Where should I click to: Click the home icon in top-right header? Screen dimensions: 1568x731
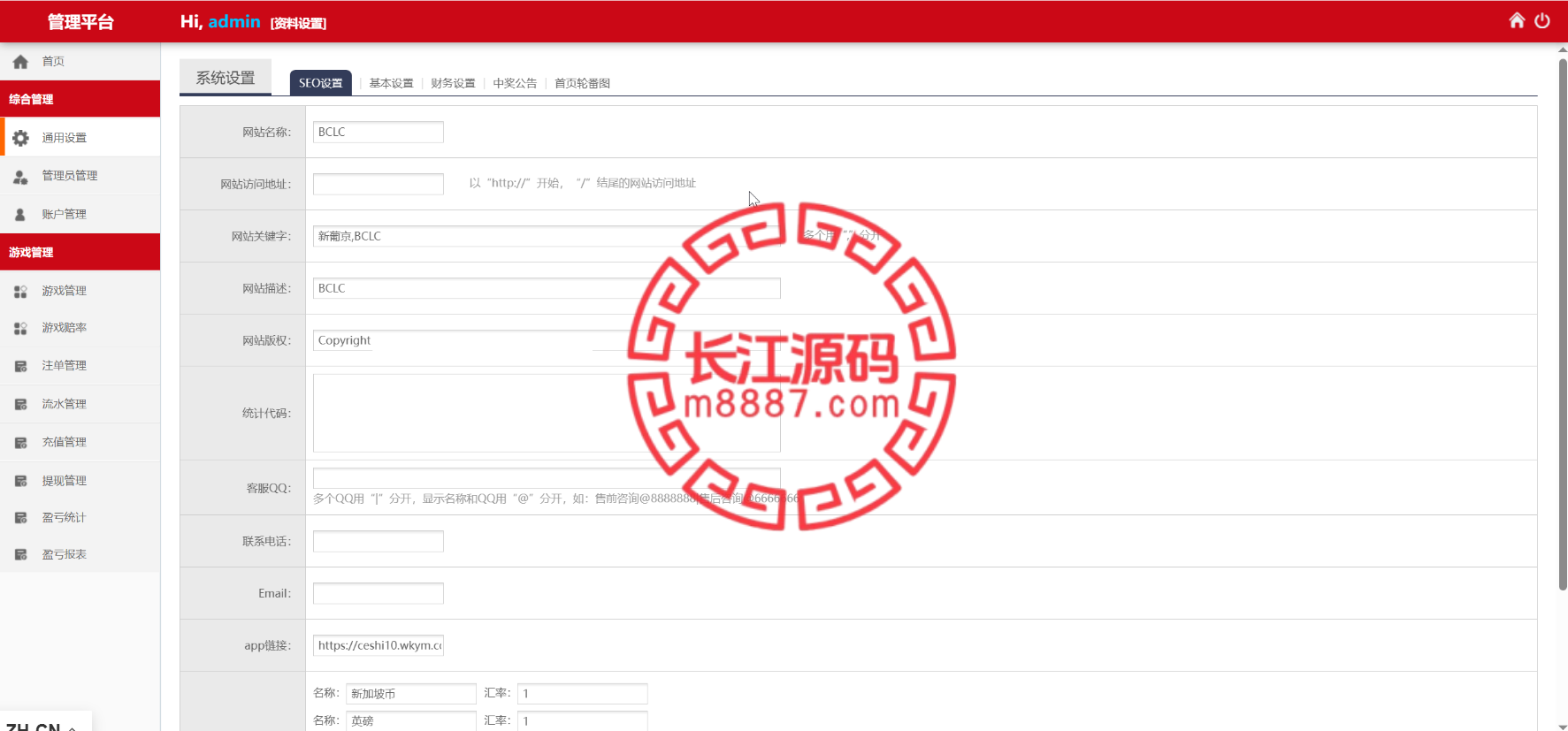[x=1517, y=20]
